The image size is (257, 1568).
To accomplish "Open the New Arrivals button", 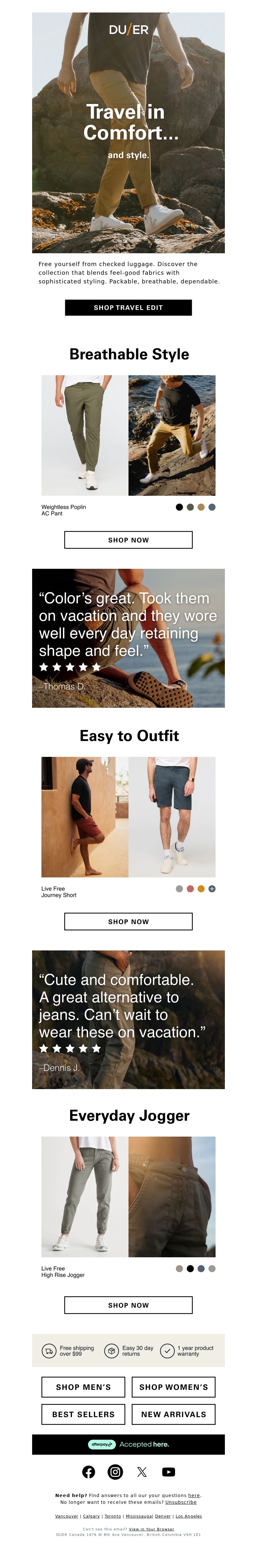I will [173, 1414].
